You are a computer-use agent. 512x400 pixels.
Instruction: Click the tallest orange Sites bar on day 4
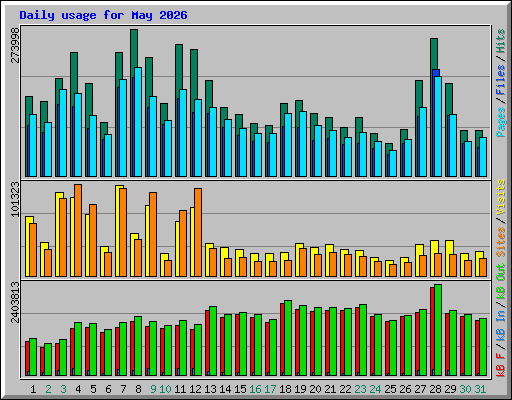point(78,230)
